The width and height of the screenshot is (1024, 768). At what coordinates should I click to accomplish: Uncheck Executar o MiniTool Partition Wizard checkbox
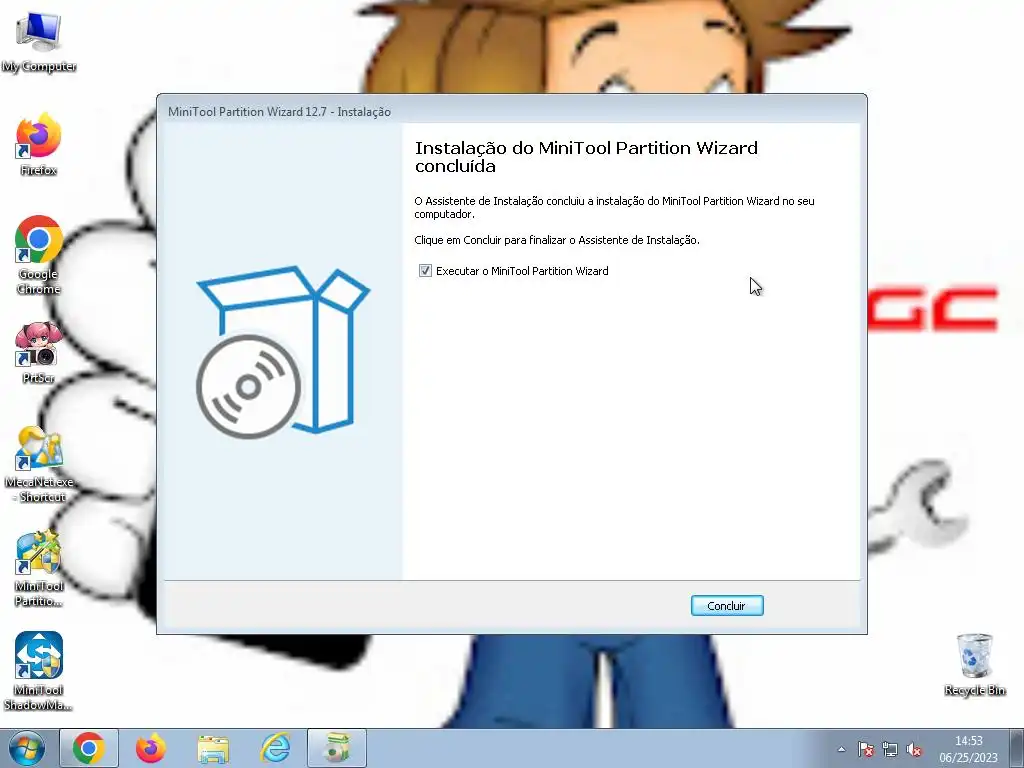click(x=425, y=270)
